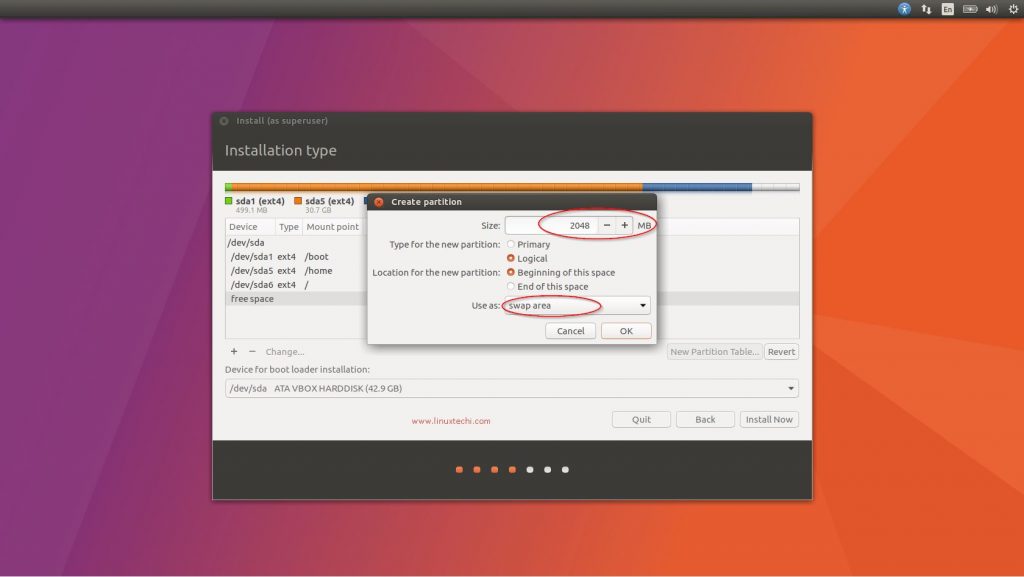Click the Type column header
The height and width of the screenshot is (577, 1024).
click(289, 226)
